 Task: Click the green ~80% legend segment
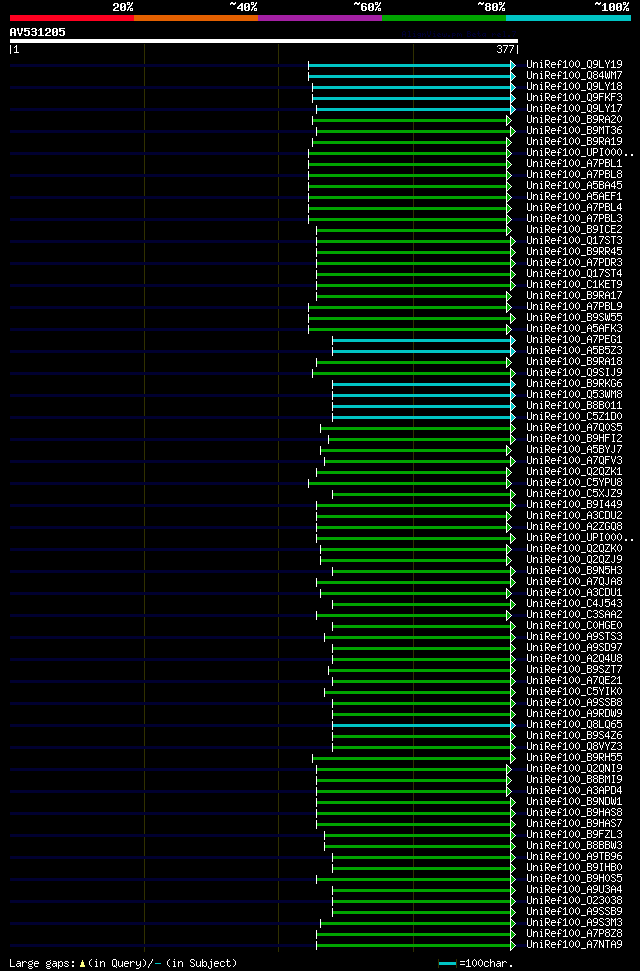[444, 18]
